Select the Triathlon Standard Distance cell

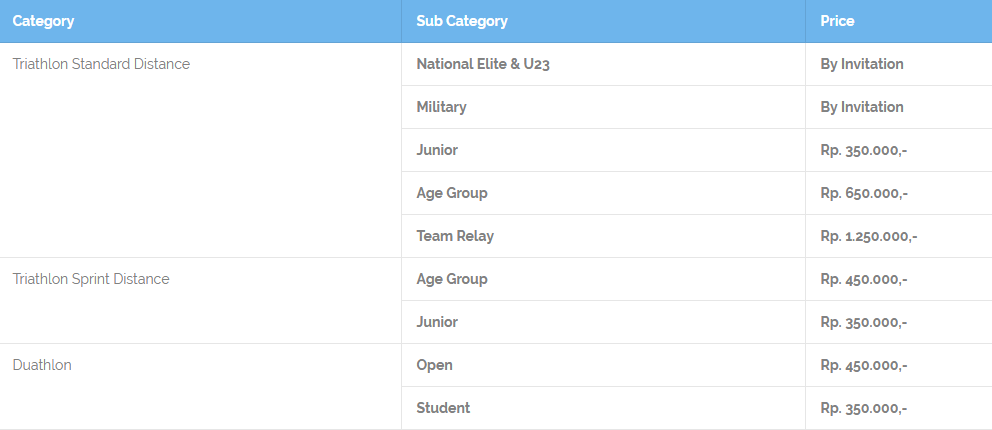click(201, 150)
